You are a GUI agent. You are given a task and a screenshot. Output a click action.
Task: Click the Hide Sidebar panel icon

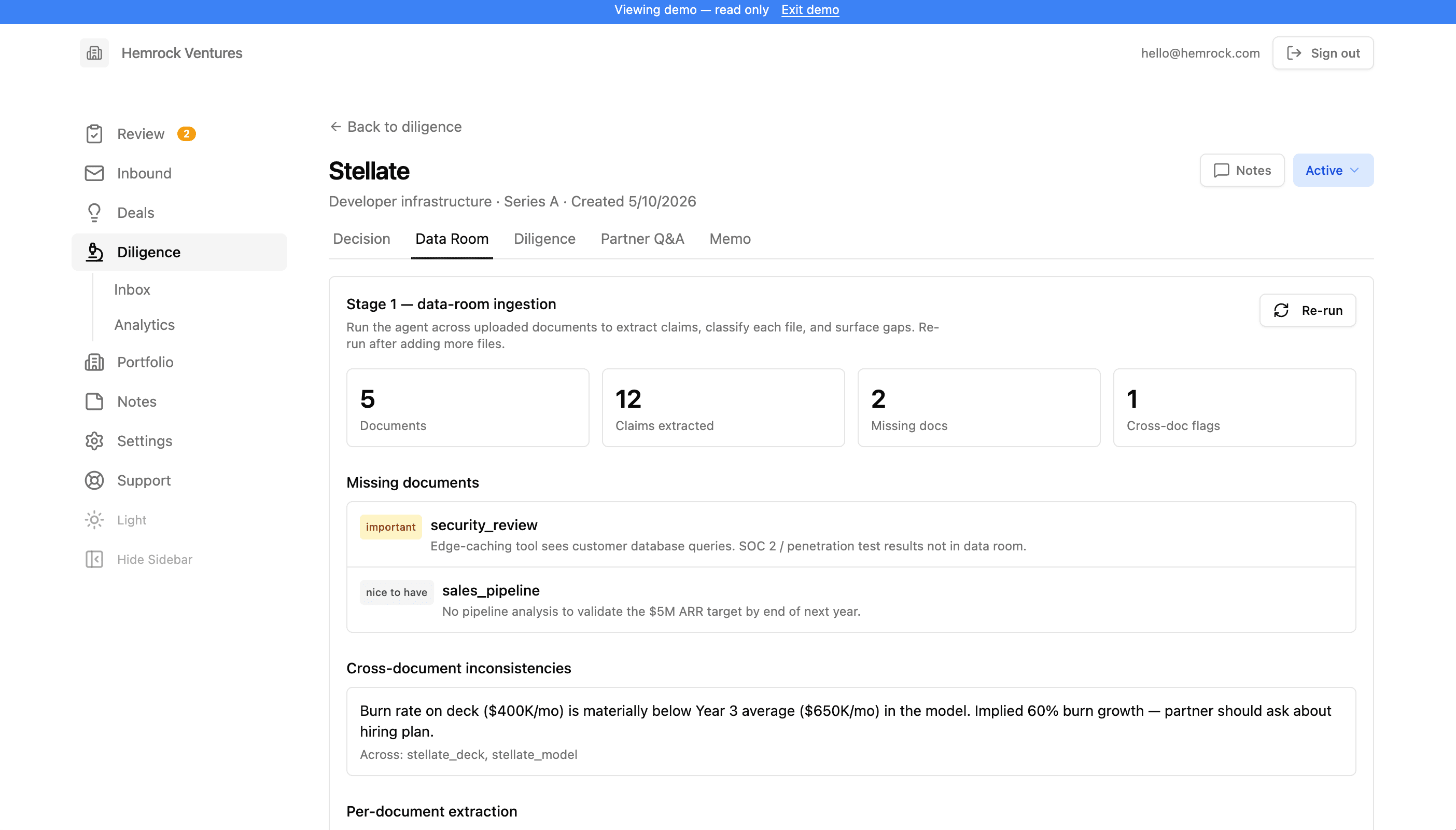94,559
